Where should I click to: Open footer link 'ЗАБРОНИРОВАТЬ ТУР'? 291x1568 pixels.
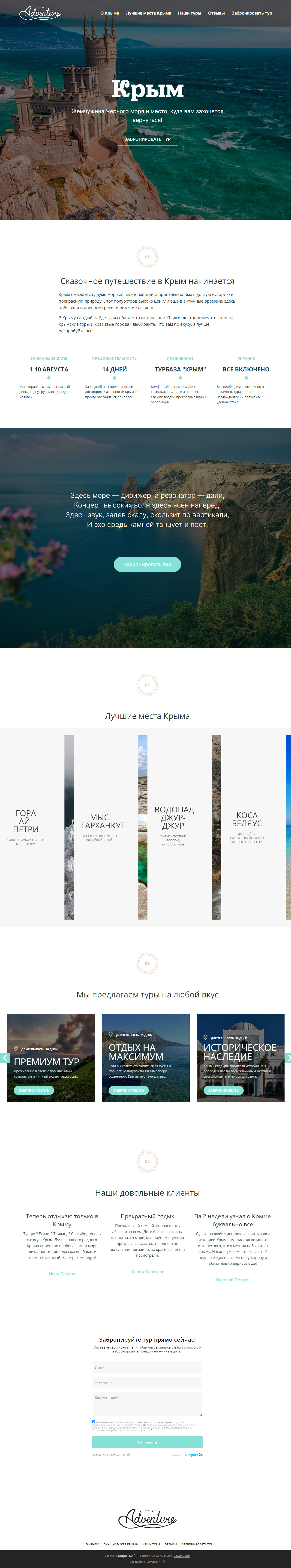click(197, 1544)
